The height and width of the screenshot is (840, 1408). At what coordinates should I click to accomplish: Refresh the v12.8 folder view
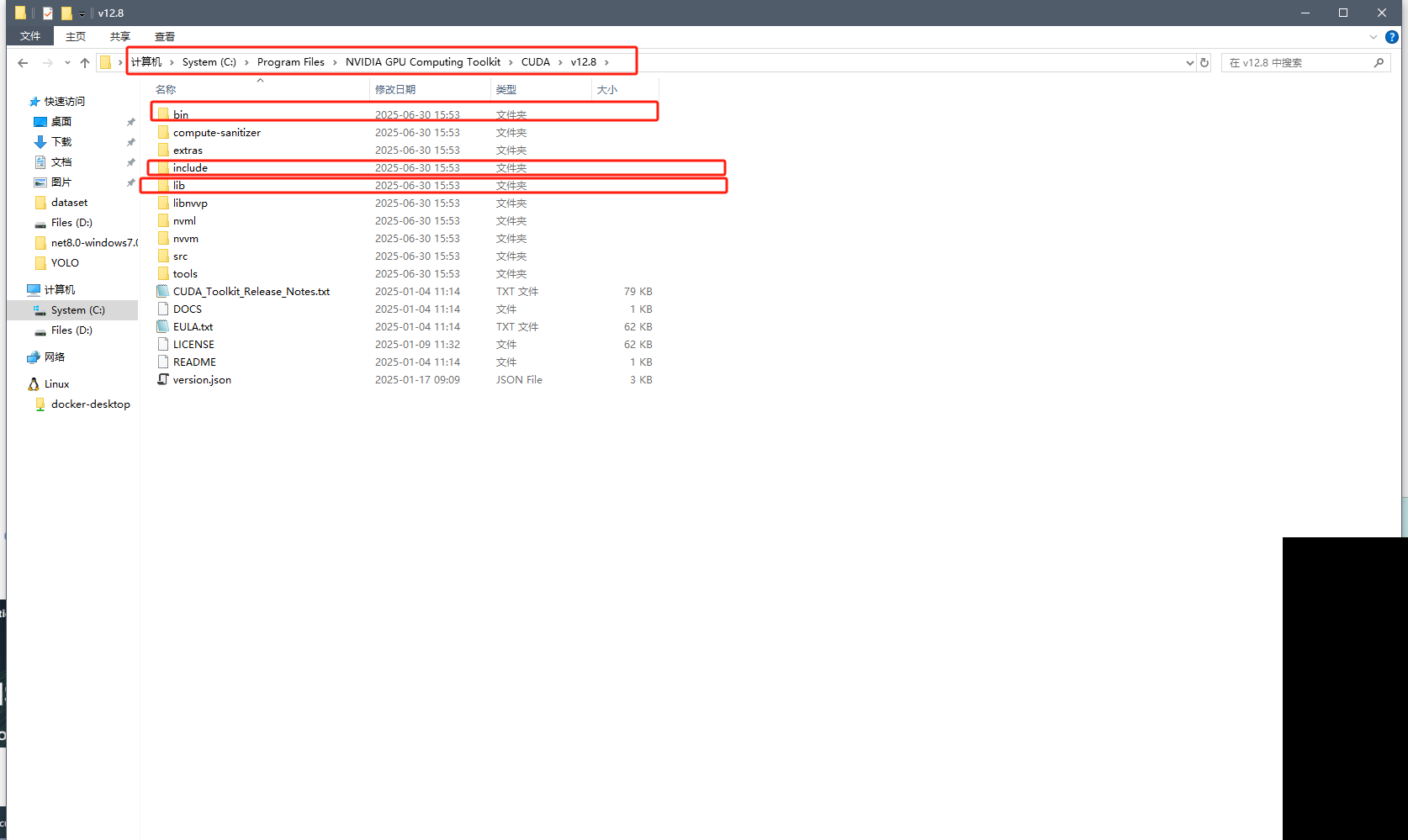[1204, 62]
